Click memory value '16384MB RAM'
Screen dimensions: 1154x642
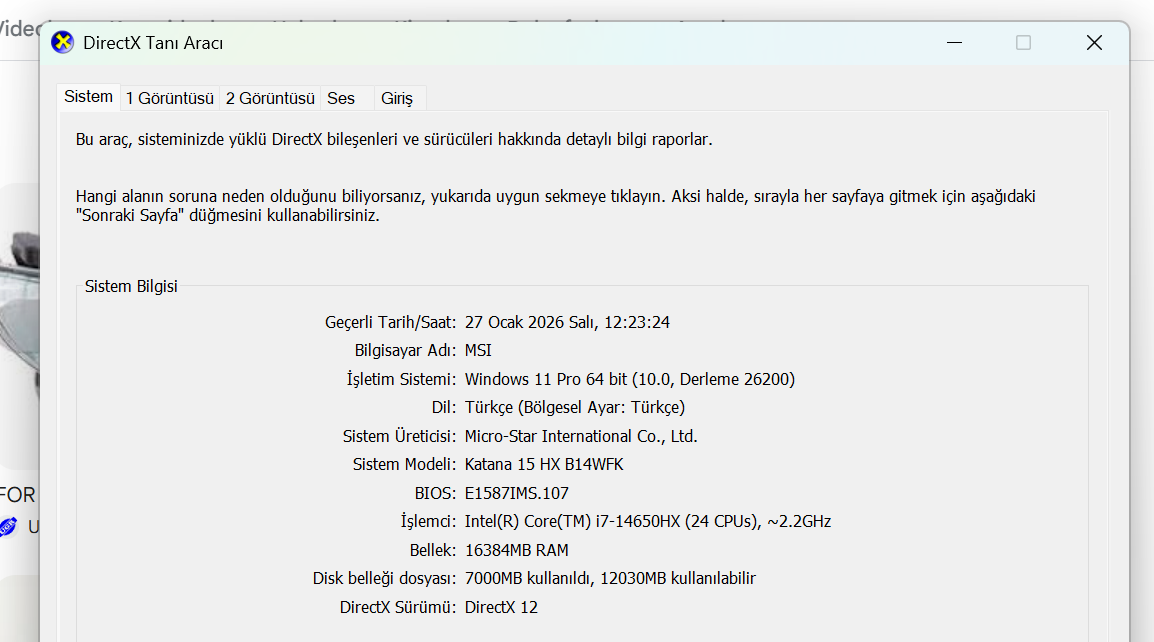pyautogui.click(x=517, y=550)
